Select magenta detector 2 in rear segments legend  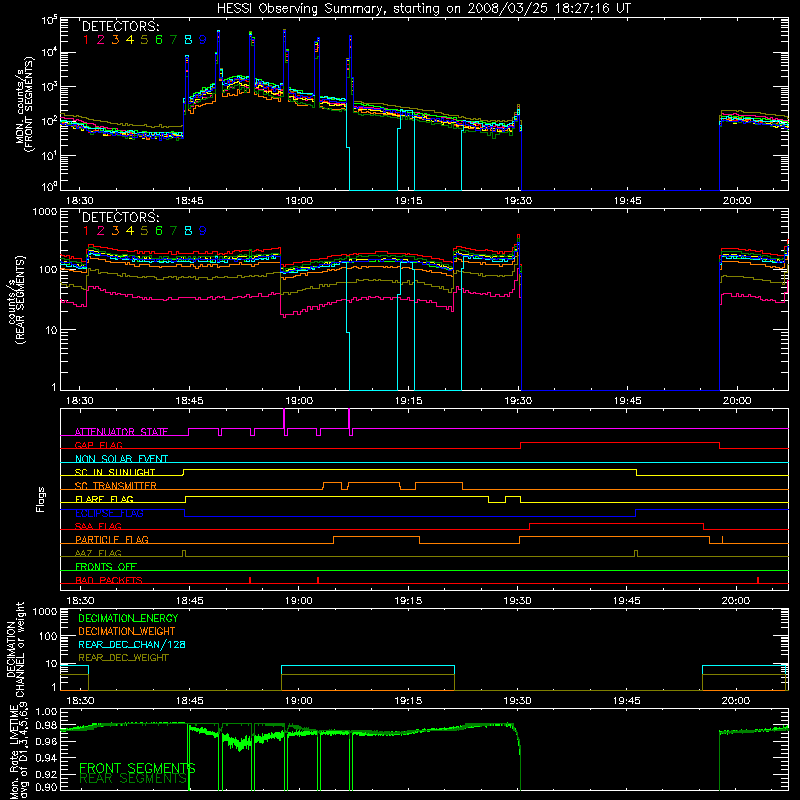click(x=101, y=231)
